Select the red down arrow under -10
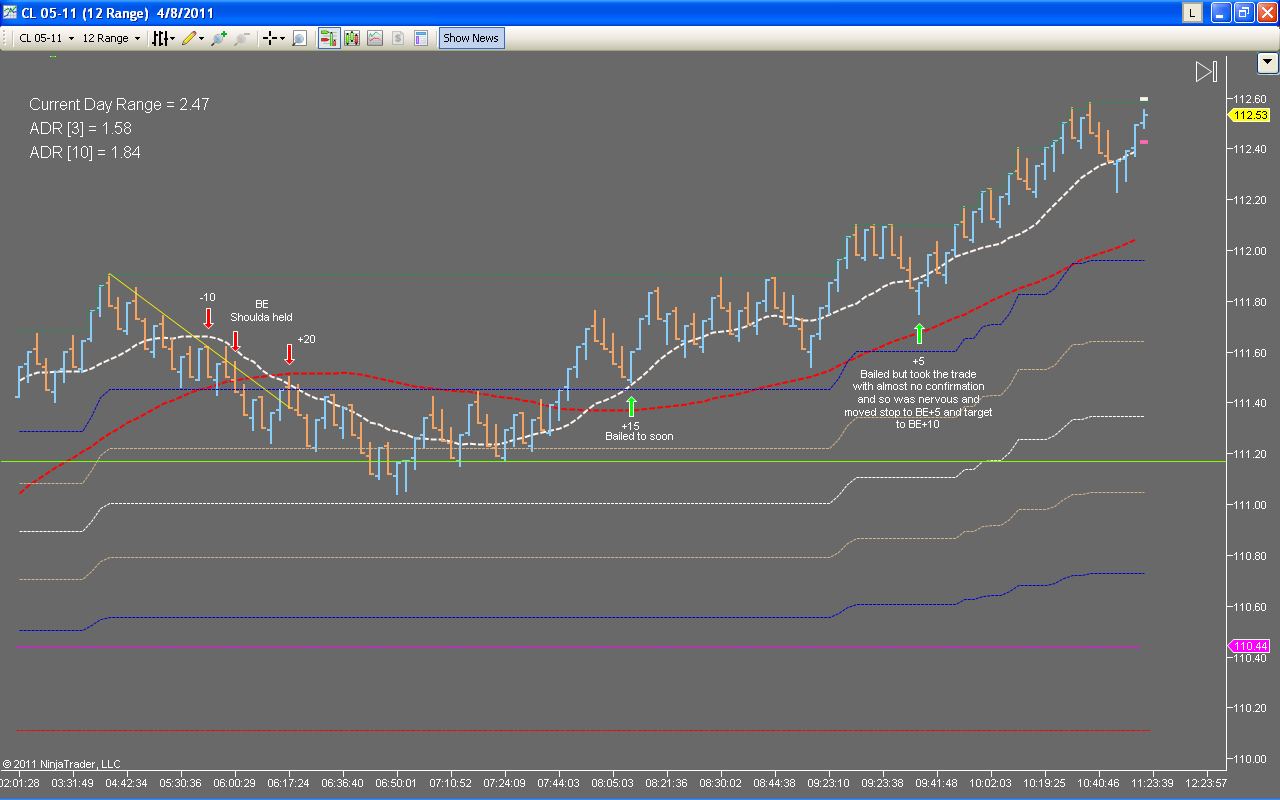The width and height of the screenshot is (1280, 800). point(208,318)
